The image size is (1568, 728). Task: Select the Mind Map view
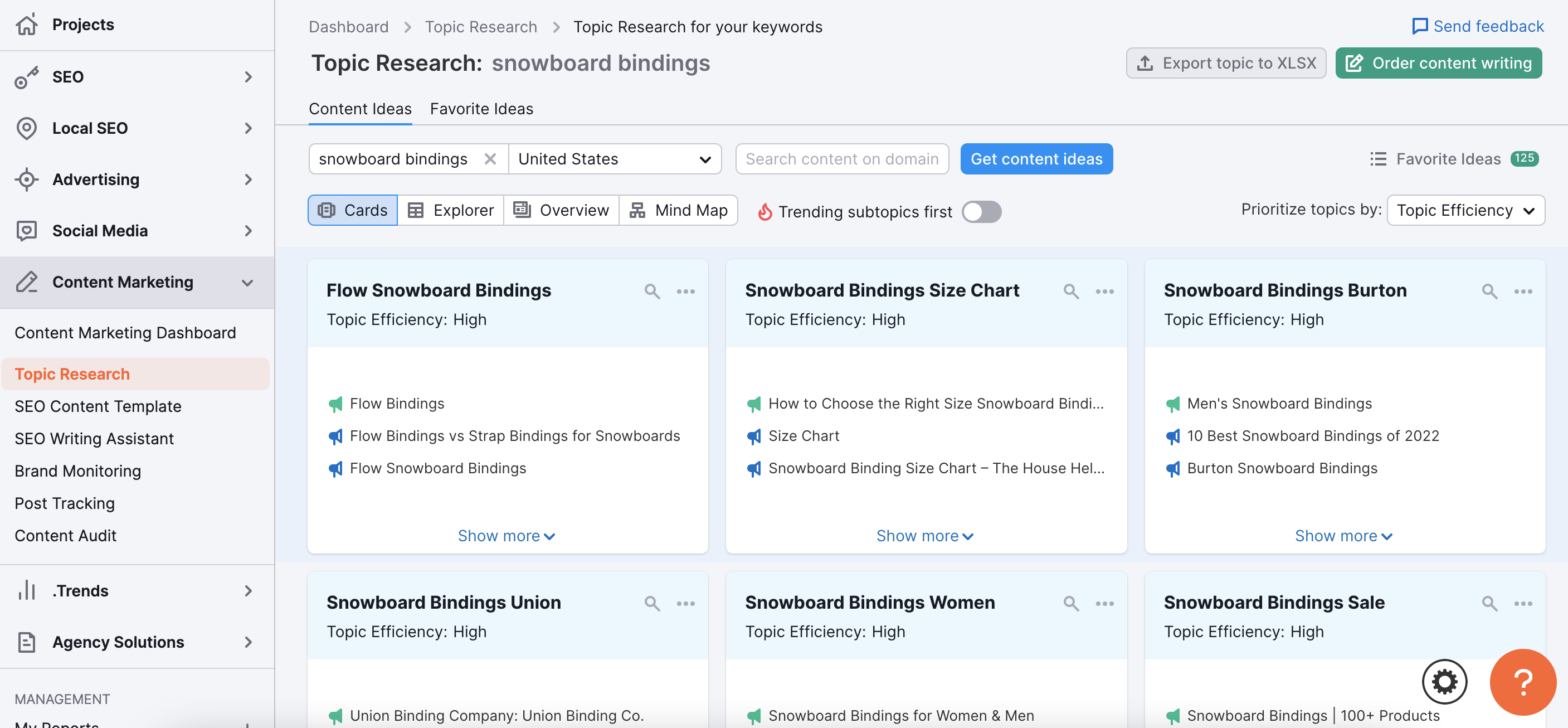[678, 210]
